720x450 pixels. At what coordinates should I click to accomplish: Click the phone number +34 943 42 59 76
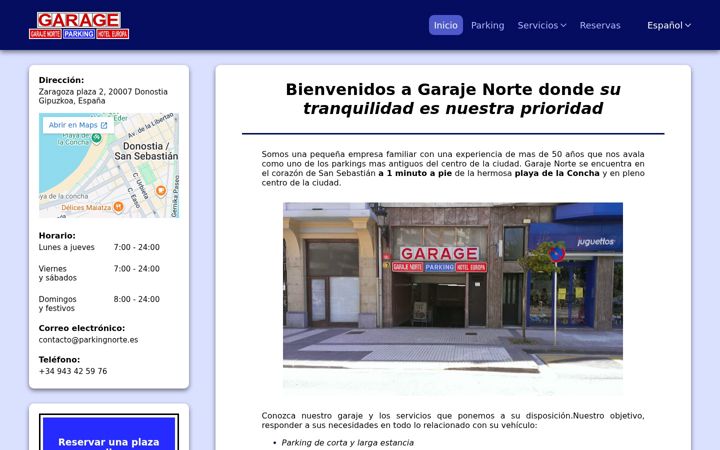[x=73, y=371]
